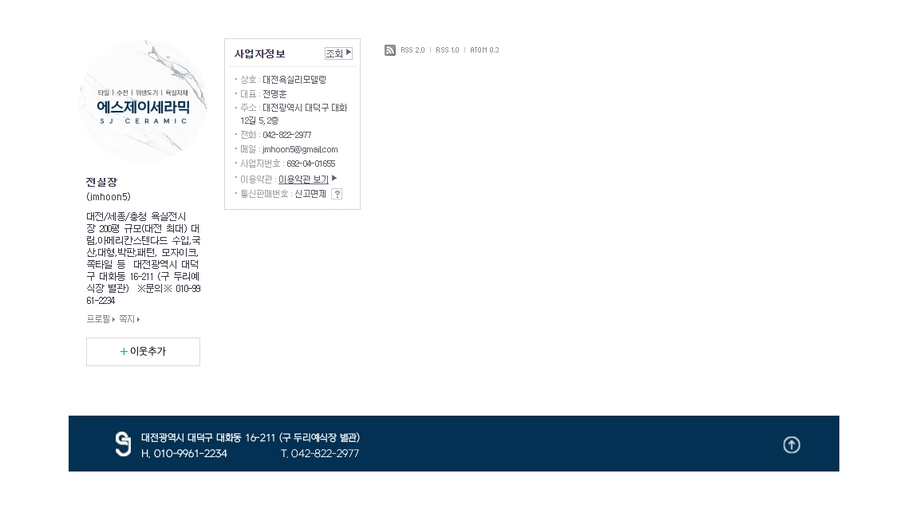
Task: Open the 프로필 link
Action: pos(100,319)
